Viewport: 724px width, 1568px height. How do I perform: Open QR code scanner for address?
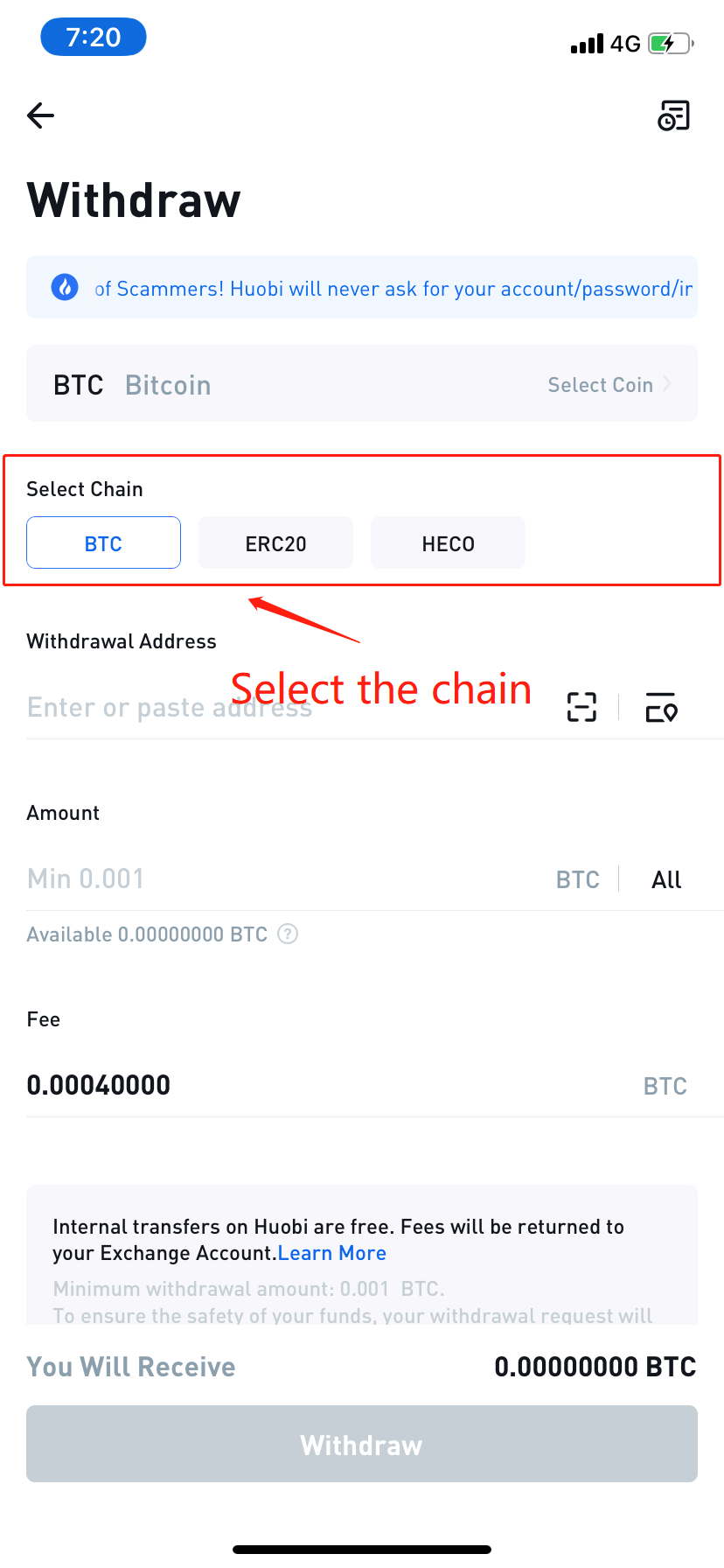[x=581, y=707]
